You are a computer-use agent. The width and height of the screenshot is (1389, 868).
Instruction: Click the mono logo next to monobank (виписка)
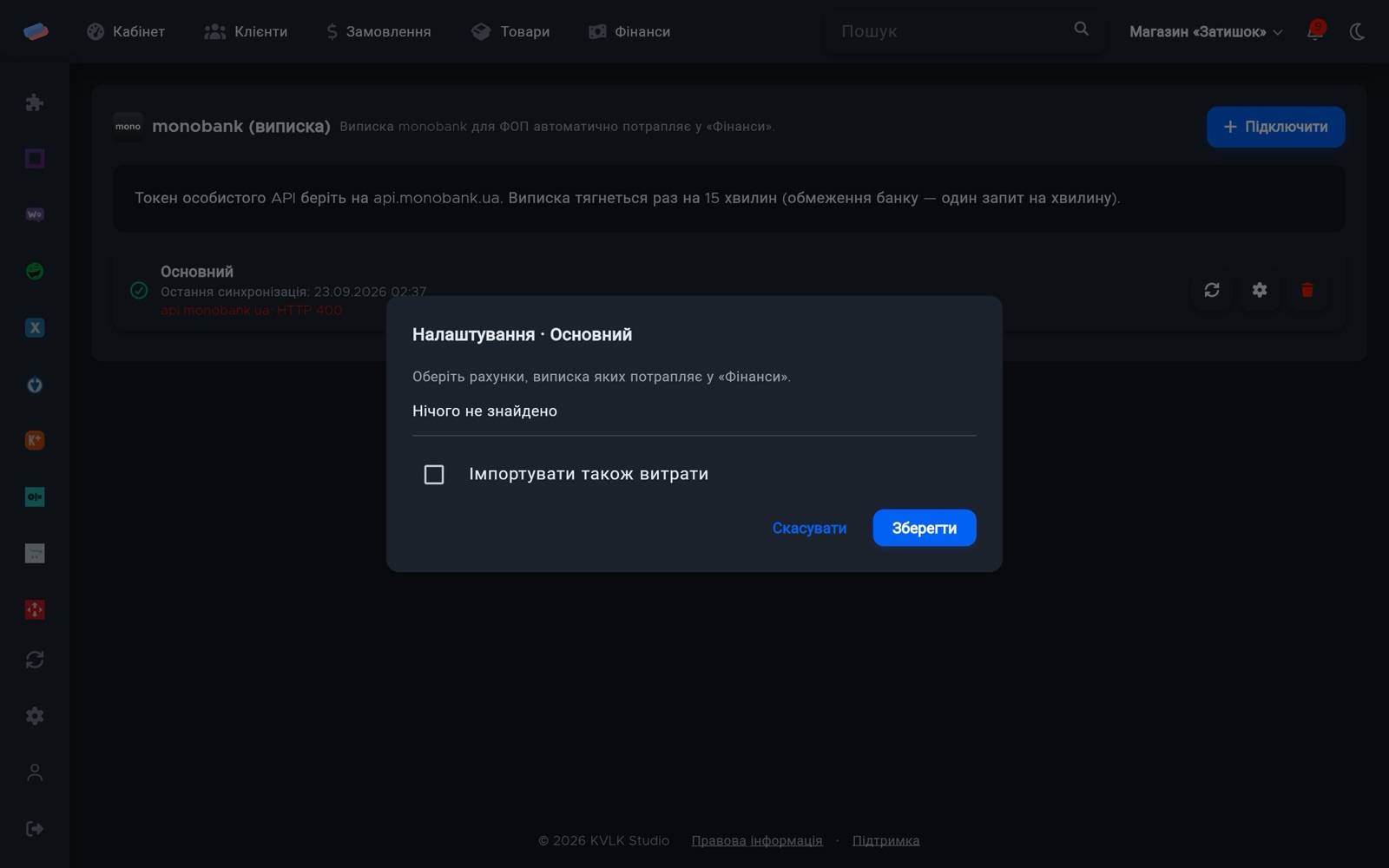point(128,127)
